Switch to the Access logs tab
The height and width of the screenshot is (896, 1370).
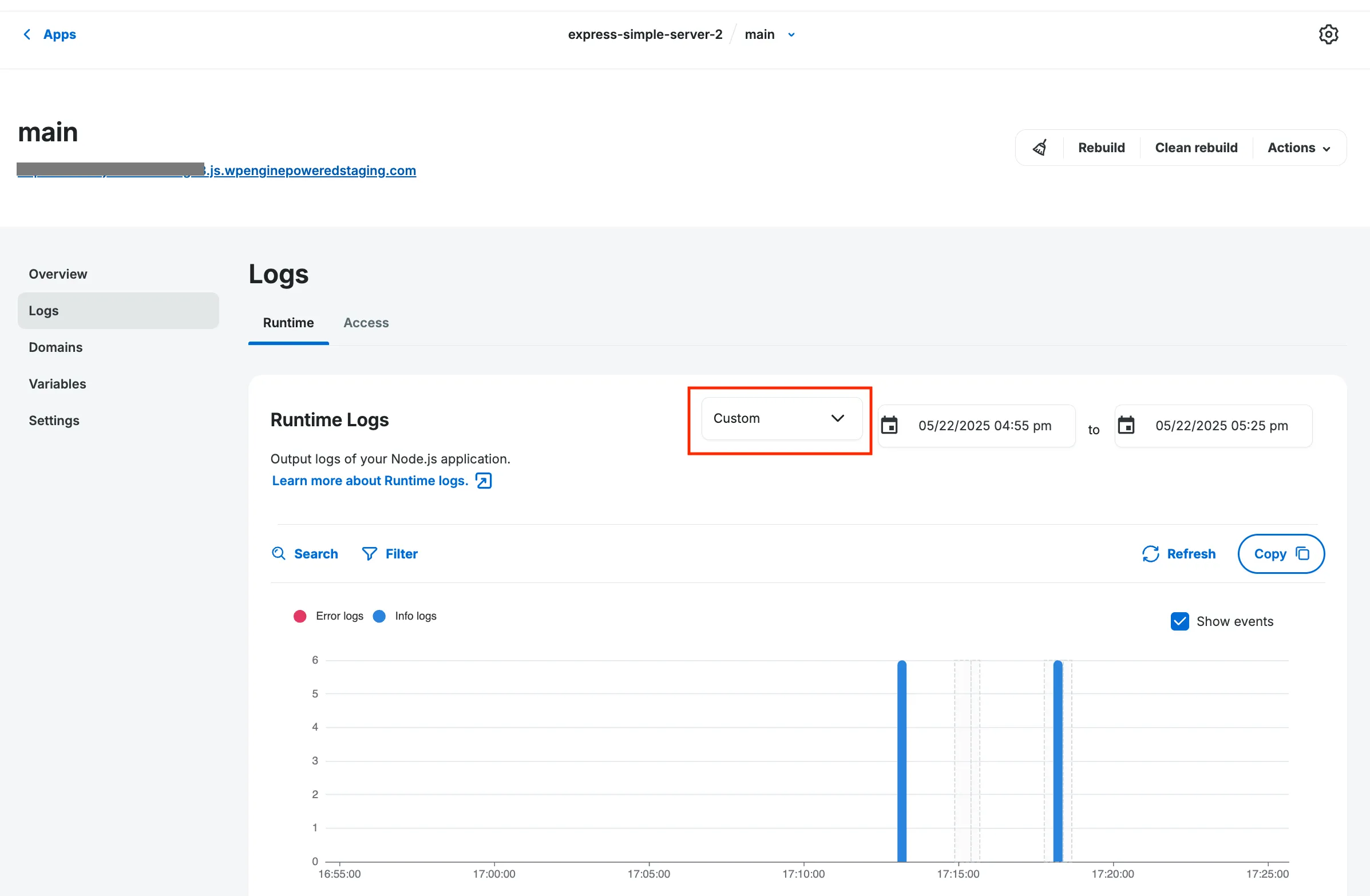[366, 323]
